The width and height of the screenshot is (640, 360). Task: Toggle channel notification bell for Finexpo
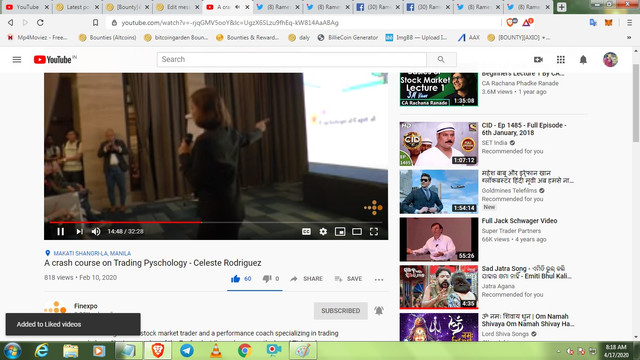(x=379, y=311)
